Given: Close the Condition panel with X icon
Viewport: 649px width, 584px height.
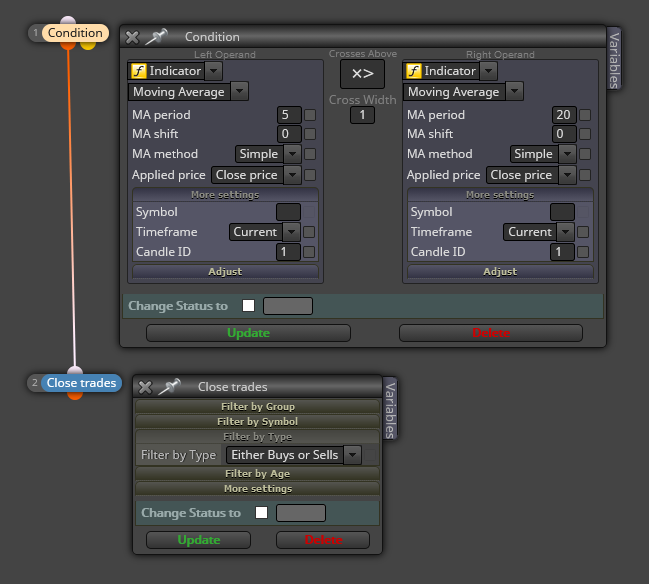Looking at the screenshot, I should click(132, 37).
